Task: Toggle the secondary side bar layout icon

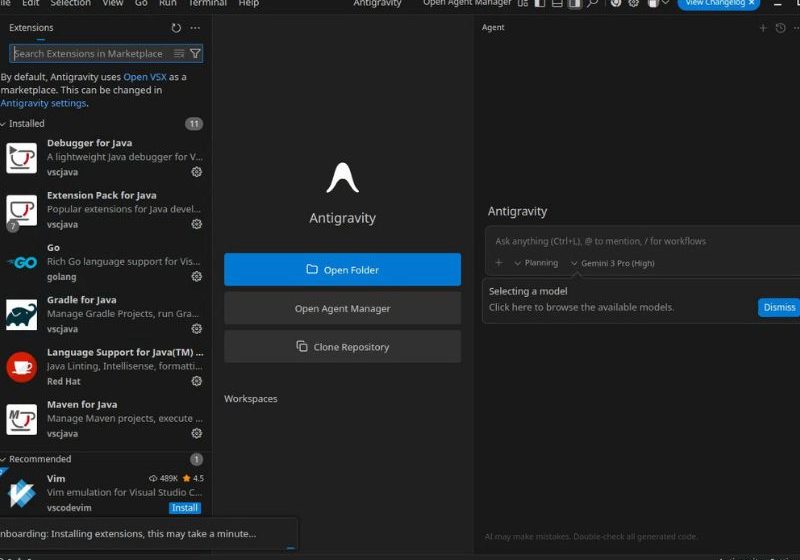Action: click(575, 3)
